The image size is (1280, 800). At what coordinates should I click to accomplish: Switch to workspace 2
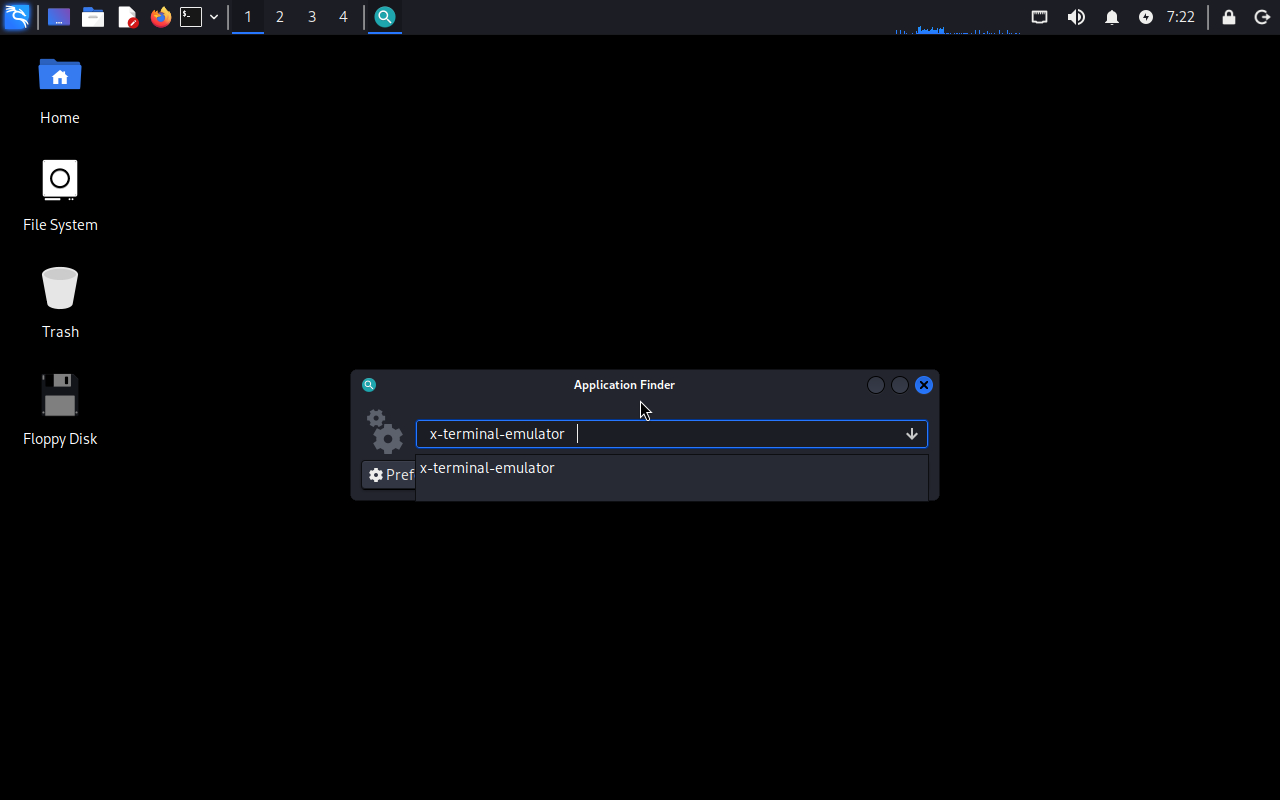[279, 17]
